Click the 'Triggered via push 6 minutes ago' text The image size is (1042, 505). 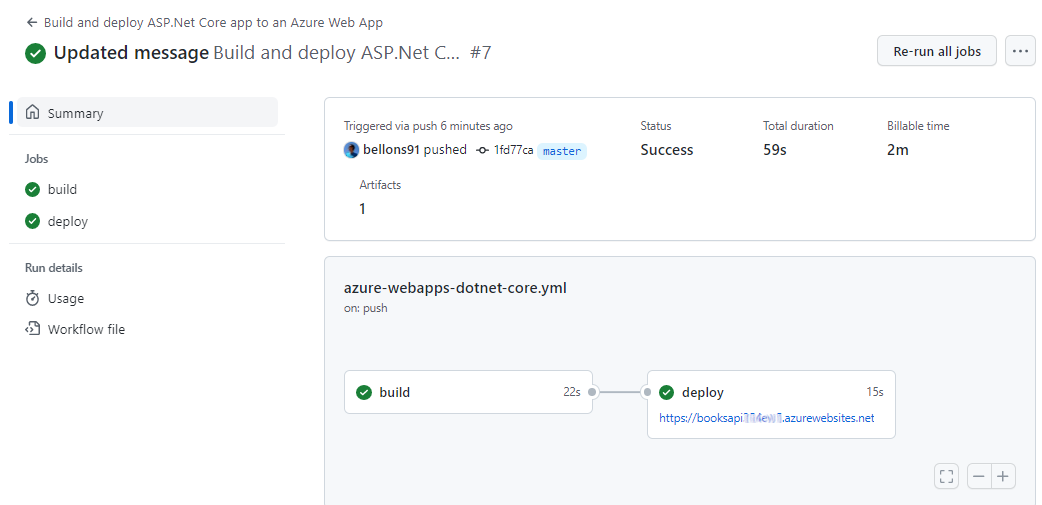(428, 126)
